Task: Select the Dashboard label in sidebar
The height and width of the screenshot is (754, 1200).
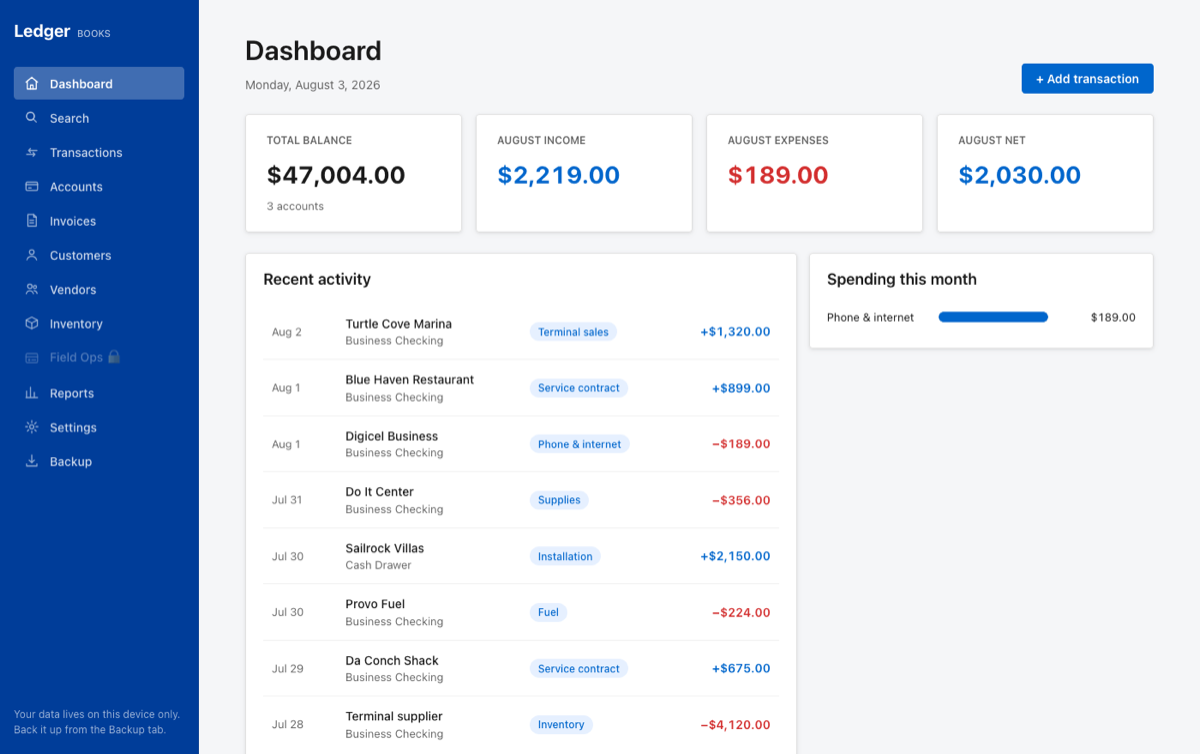Action: point(81,84)
